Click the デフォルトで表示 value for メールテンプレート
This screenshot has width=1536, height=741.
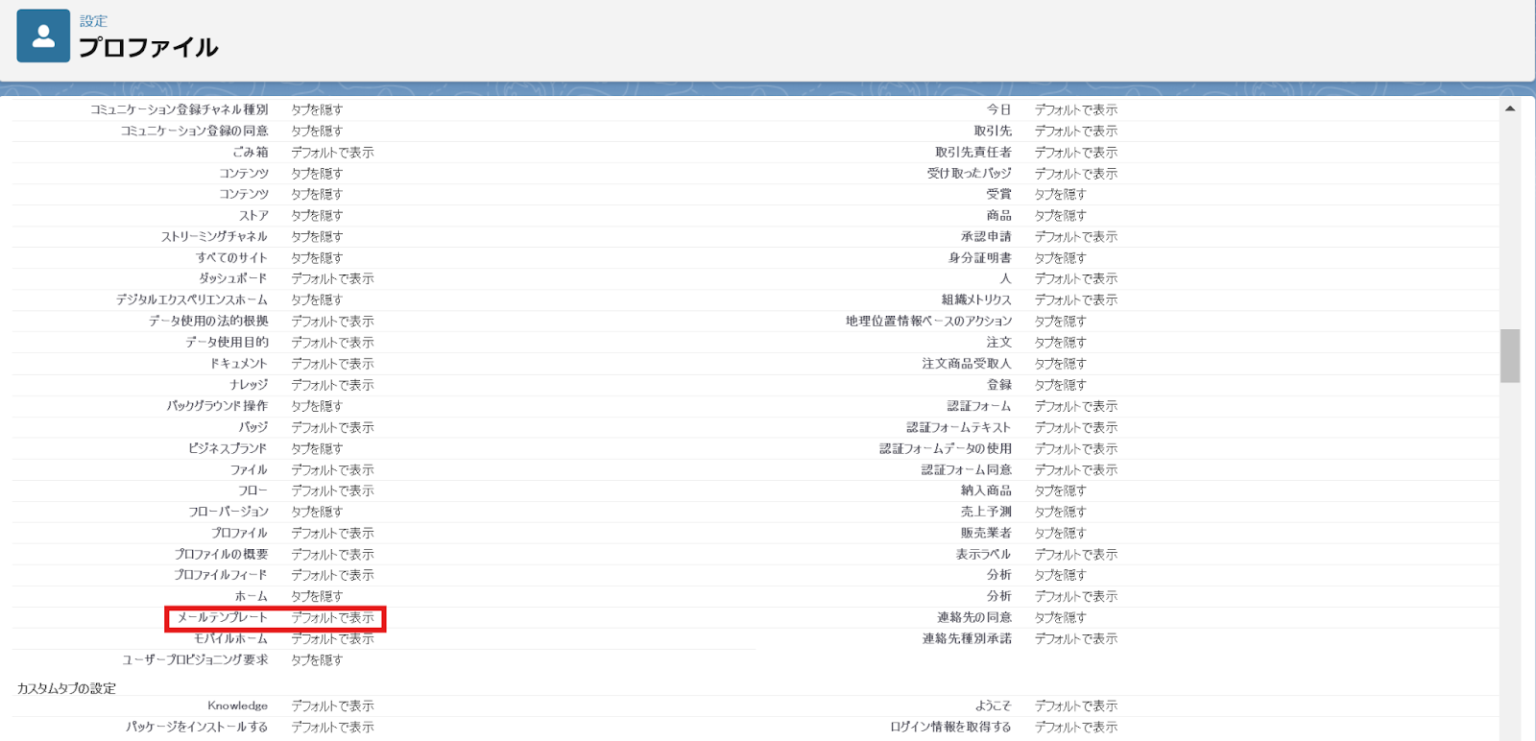pos(332,618)
